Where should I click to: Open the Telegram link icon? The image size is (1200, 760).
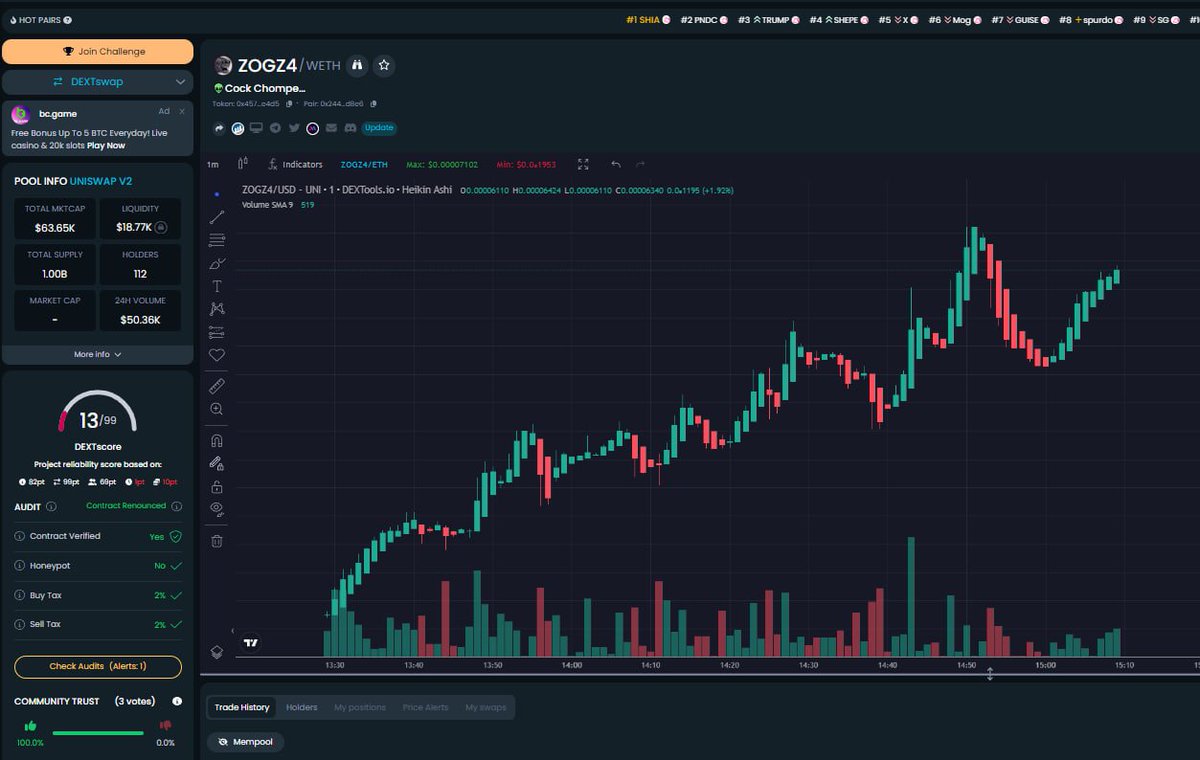pyautogui.click(x=275, y=128)
